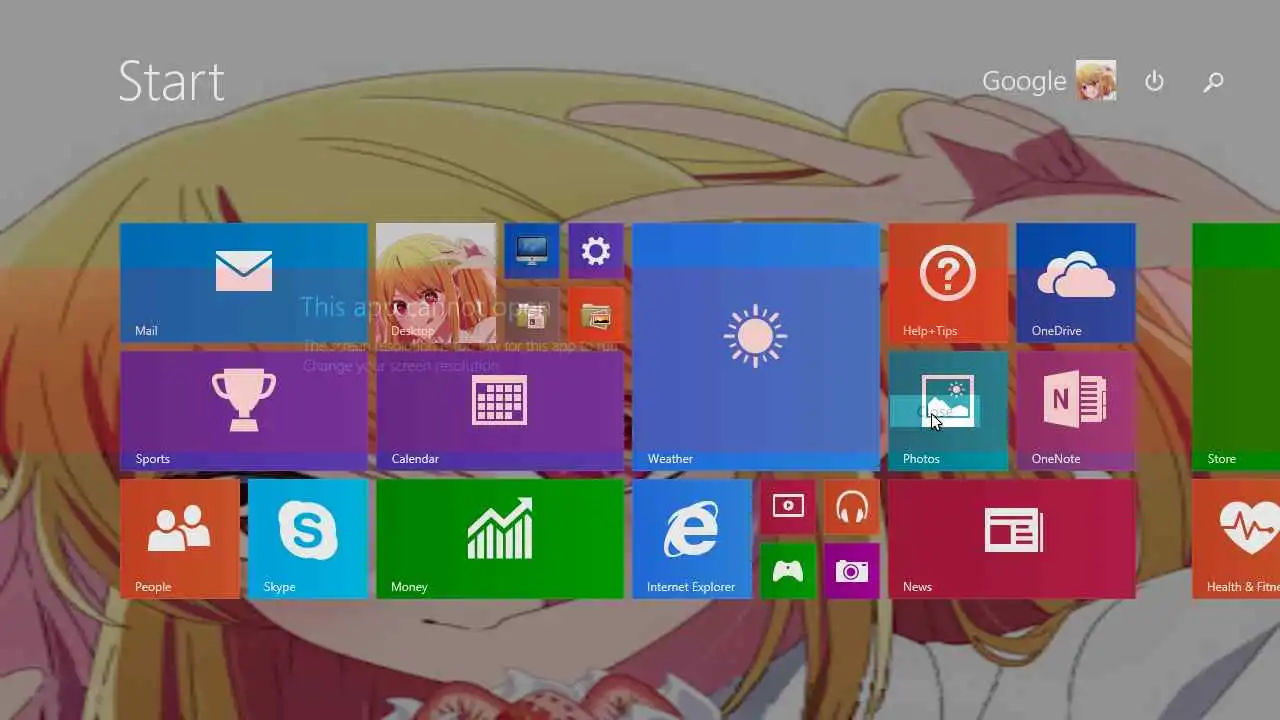Open the This PC small tile
The height and width of the screenshot is (720, 1280).
[x=531, y=251]
